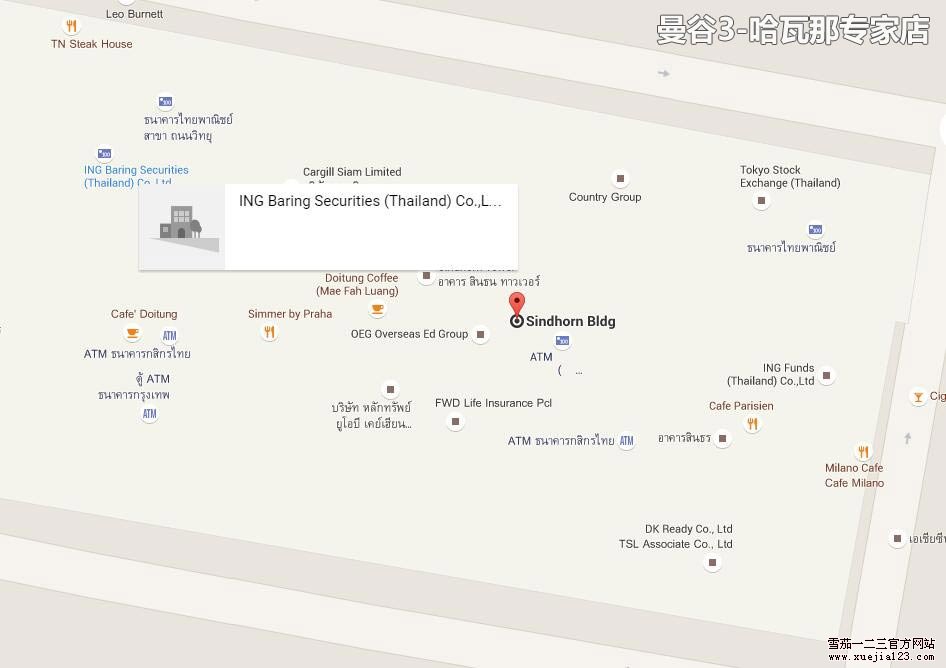This screenshot has height=668, width=946.
Task: Click the TN Steak House label
Action: [x=92, y=44]
